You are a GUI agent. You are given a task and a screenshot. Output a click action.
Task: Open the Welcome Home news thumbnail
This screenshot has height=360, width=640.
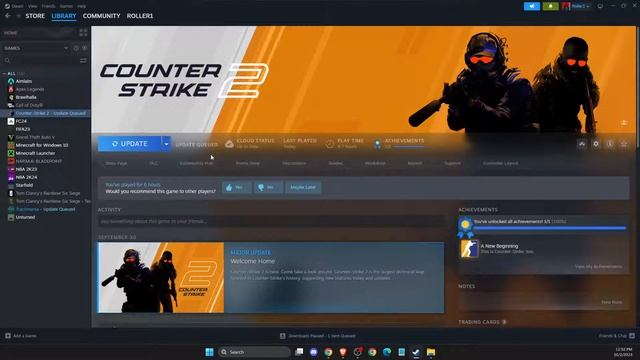(161, 278)
